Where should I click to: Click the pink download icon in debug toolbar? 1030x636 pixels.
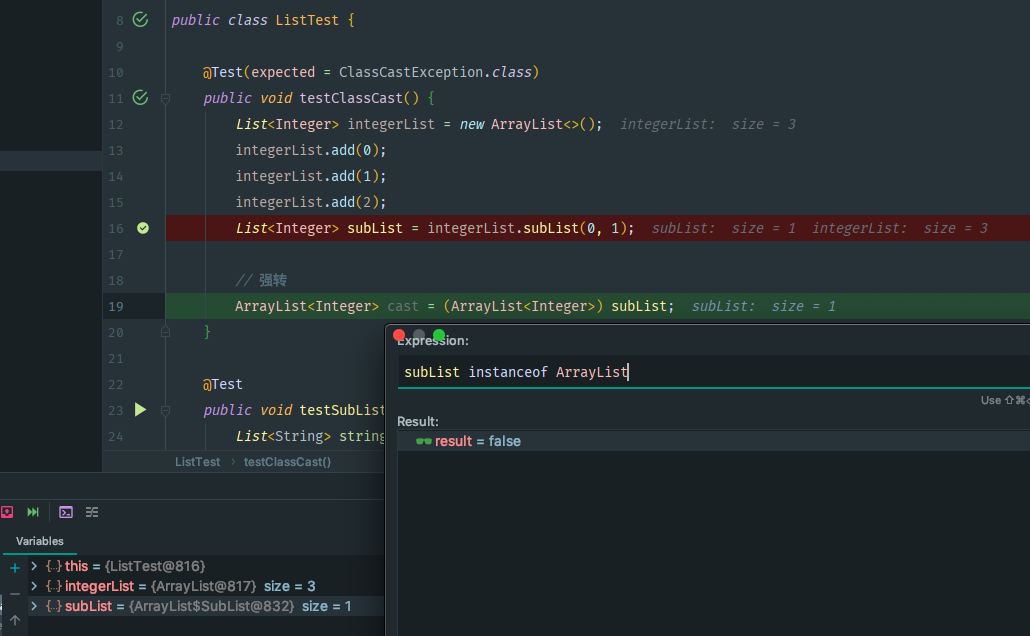coord(7,512)
